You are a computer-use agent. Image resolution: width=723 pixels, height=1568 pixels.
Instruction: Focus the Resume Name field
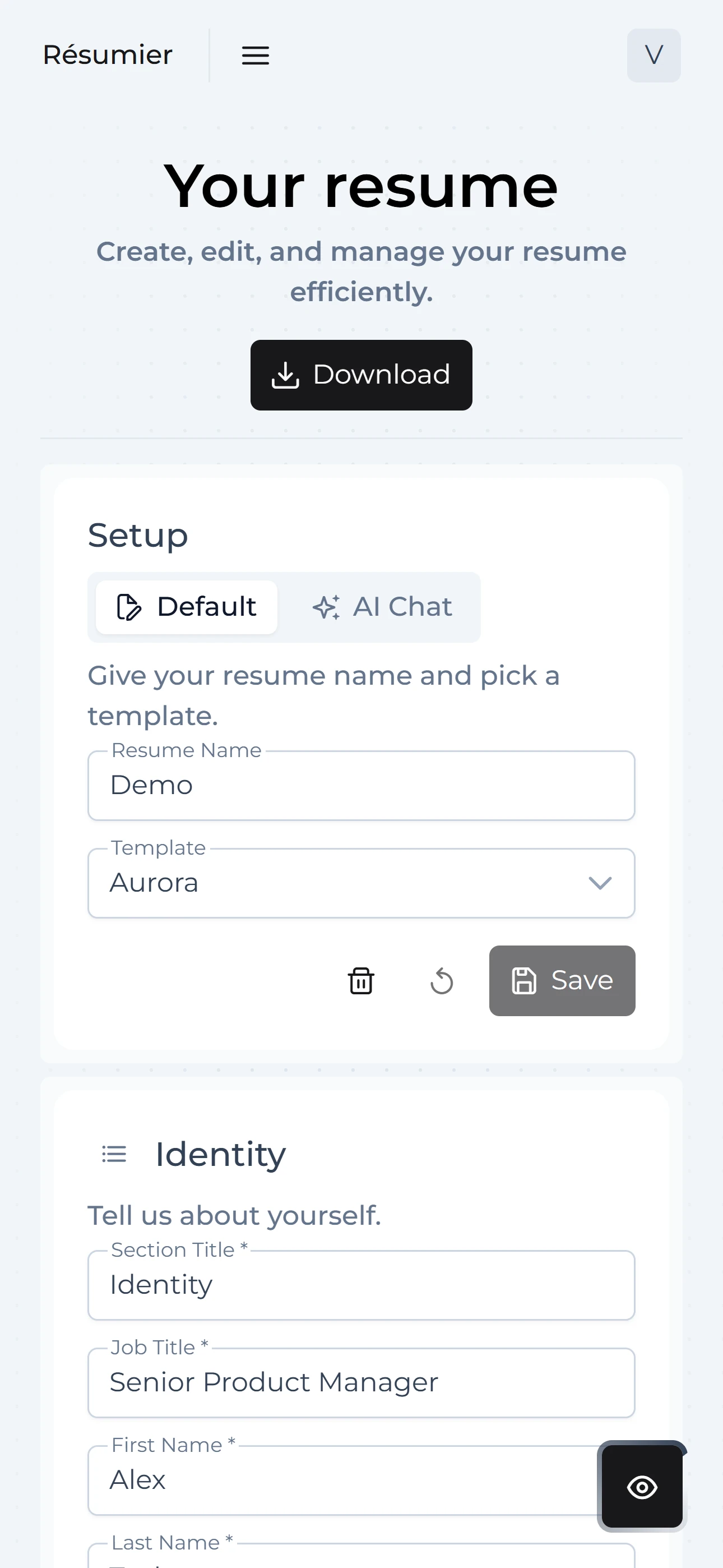click(361, 786)
